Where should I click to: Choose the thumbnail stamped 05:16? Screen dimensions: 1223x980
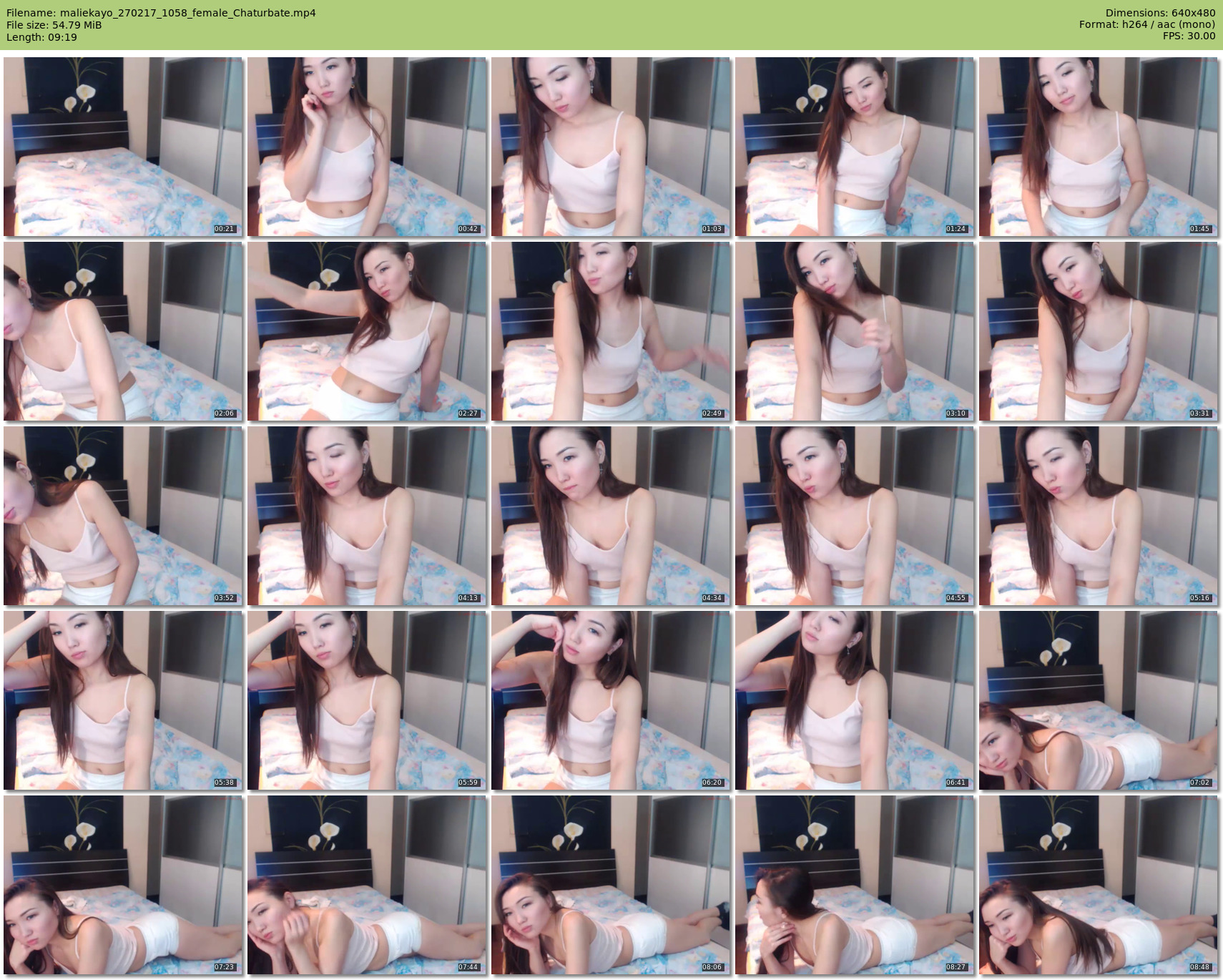tap(1099, 516)
